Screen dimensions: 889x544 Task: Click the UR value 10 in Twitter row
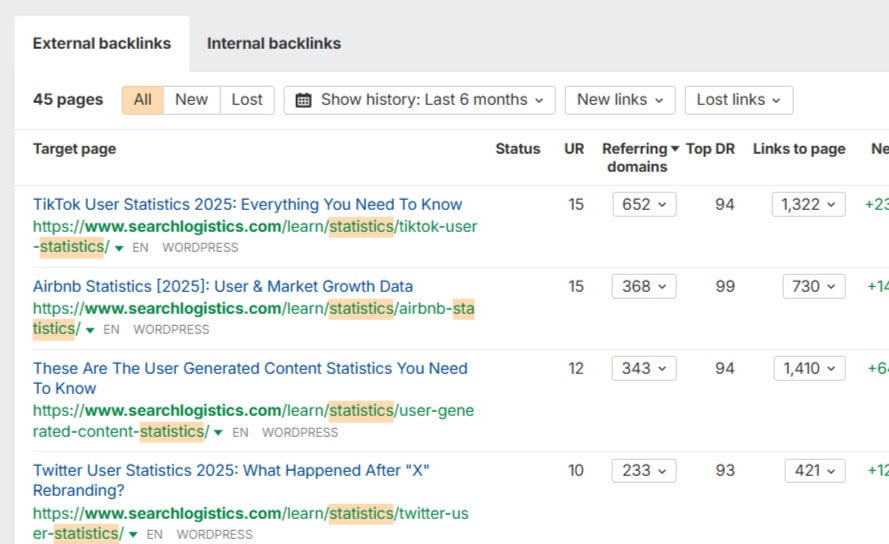tap(576, 471)
